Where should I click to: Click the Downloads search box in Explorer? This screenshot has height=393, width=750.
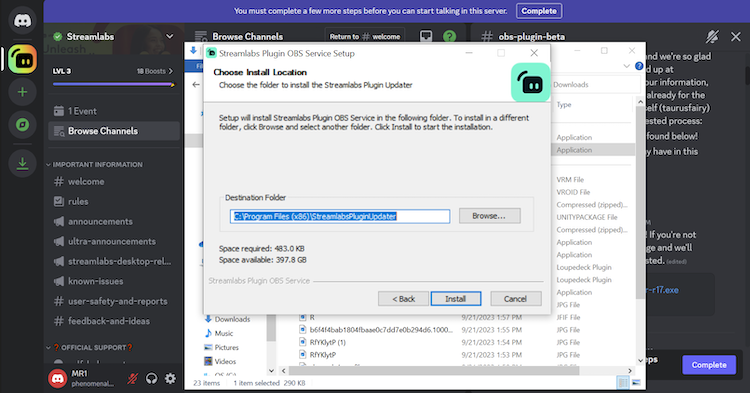point(595,85)
